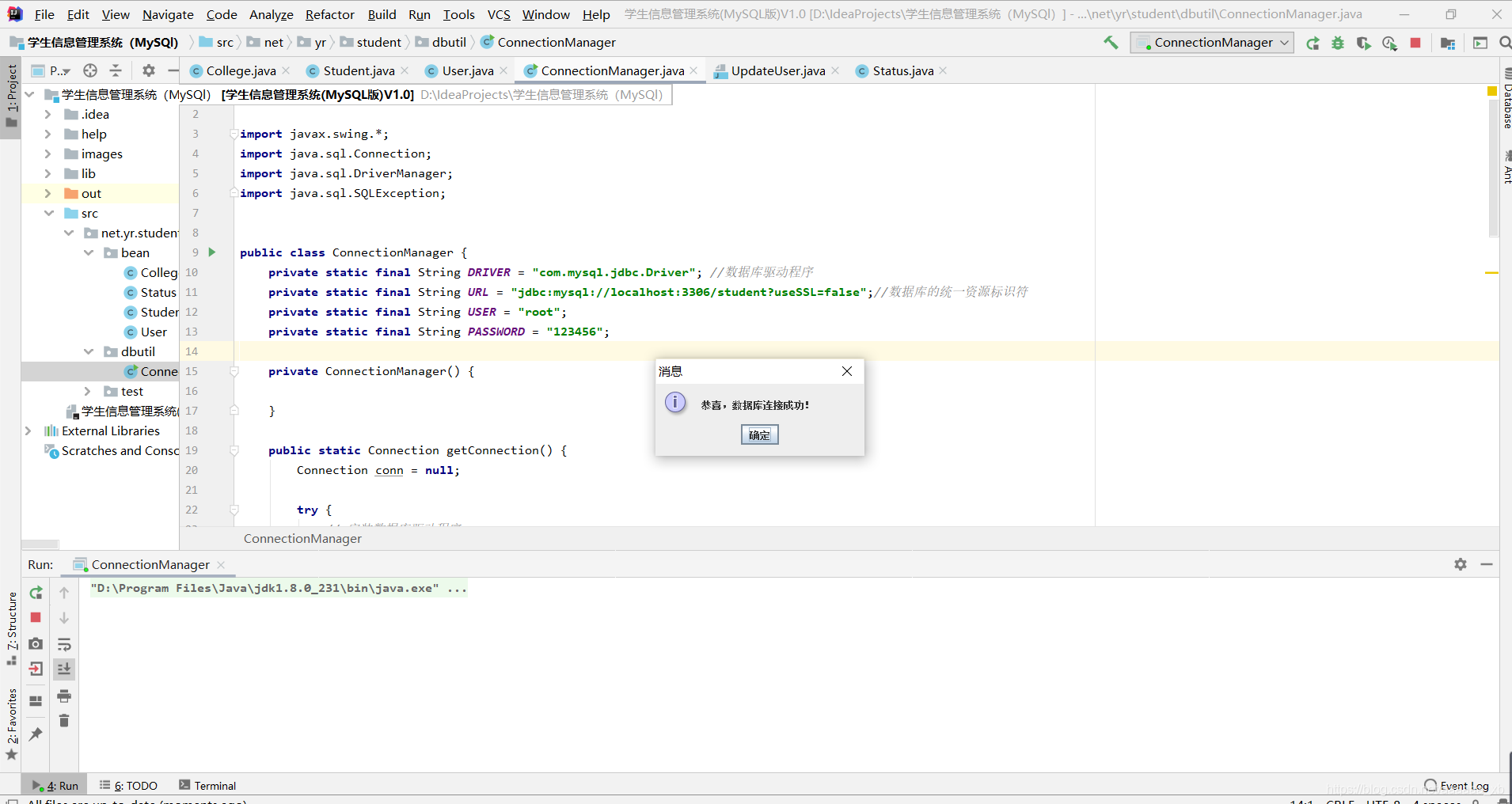Switch to Status.java tab
The image size is (1512, 804).
pos(902,70)
